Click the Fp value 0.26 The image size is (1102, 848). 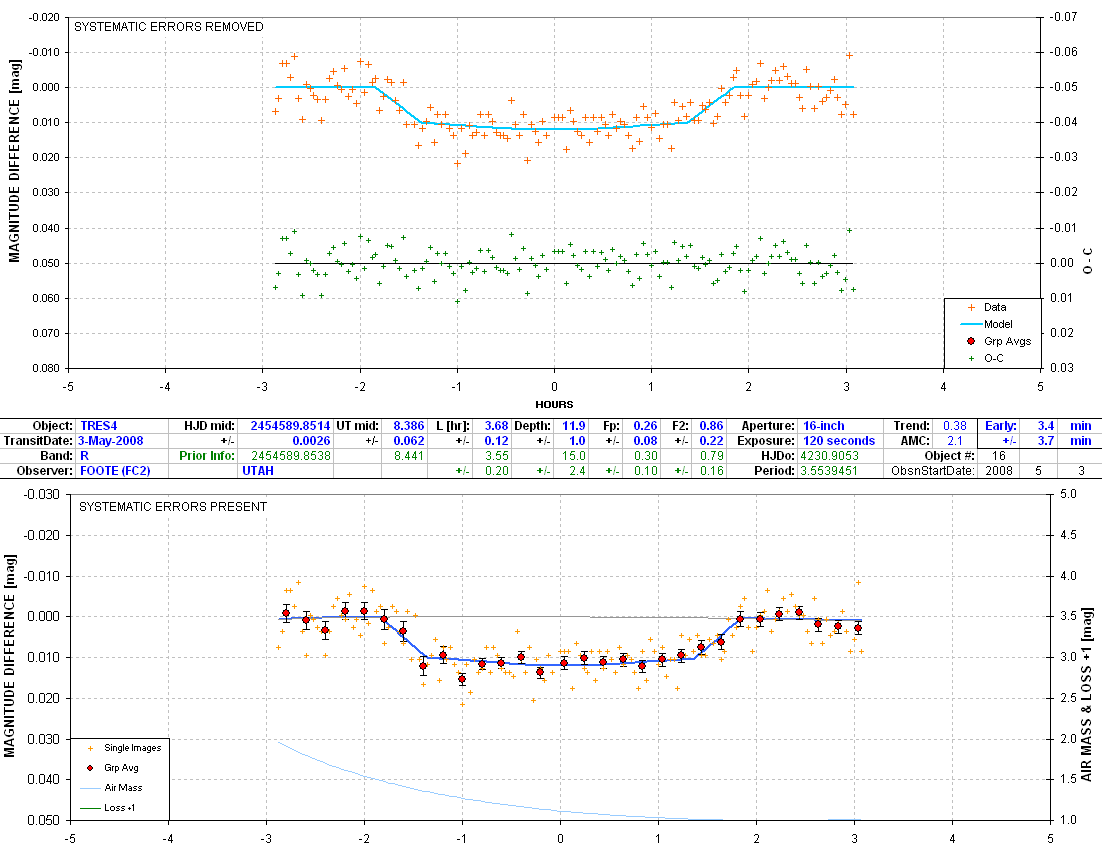645,426
